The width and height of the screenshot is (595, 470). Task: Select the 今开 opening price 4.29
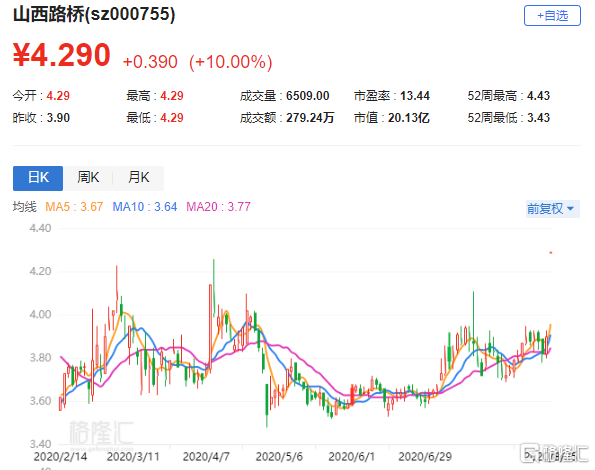click(x=58, y=96)
